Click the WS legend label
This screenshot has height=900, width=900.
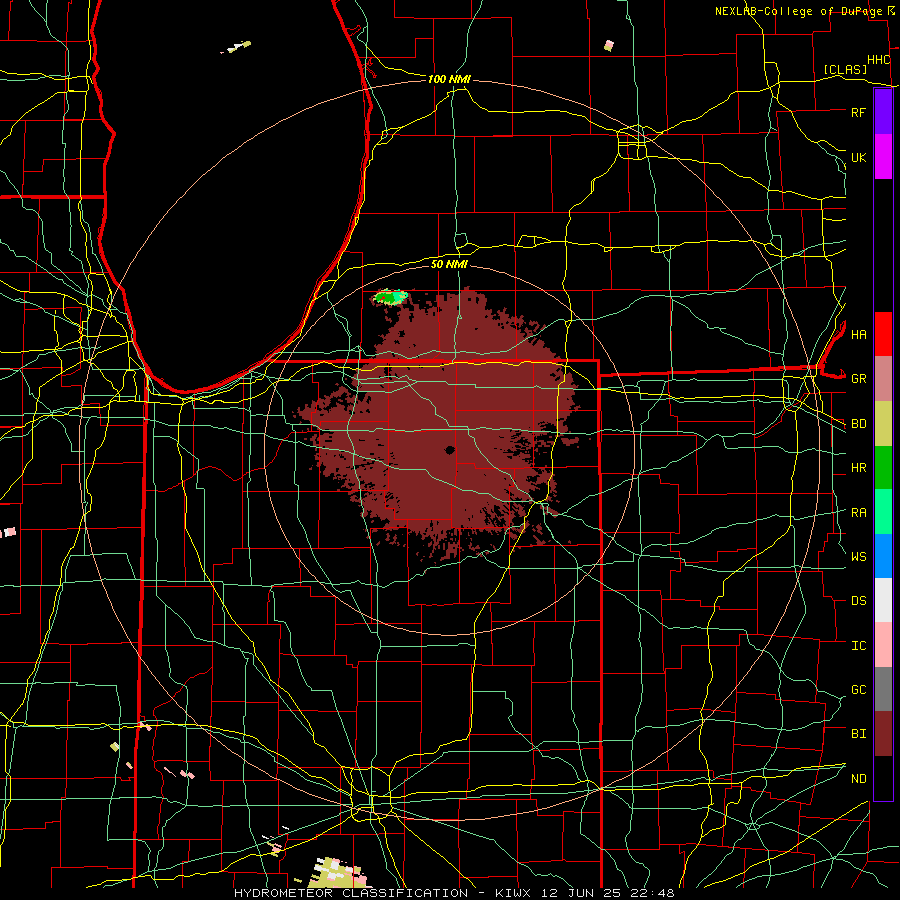[858, 557]
